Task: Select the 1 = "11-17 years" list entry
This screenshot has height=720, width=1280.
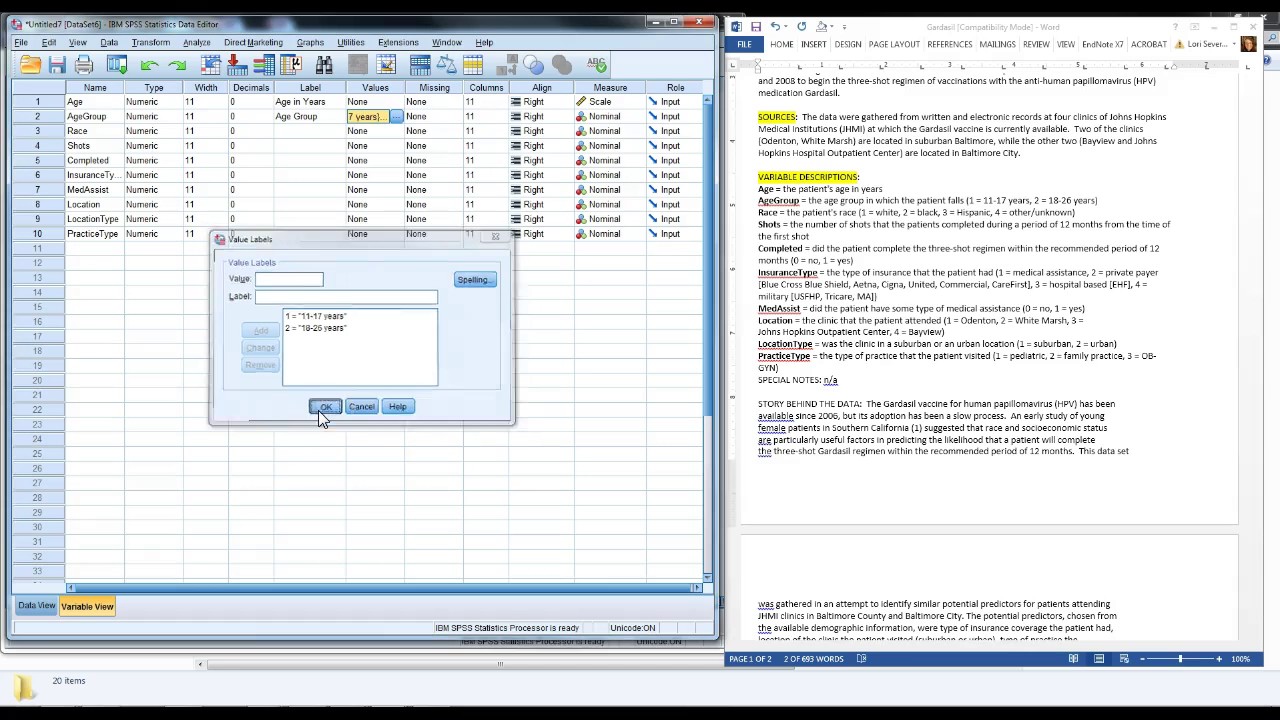Action: coord(316,316)
